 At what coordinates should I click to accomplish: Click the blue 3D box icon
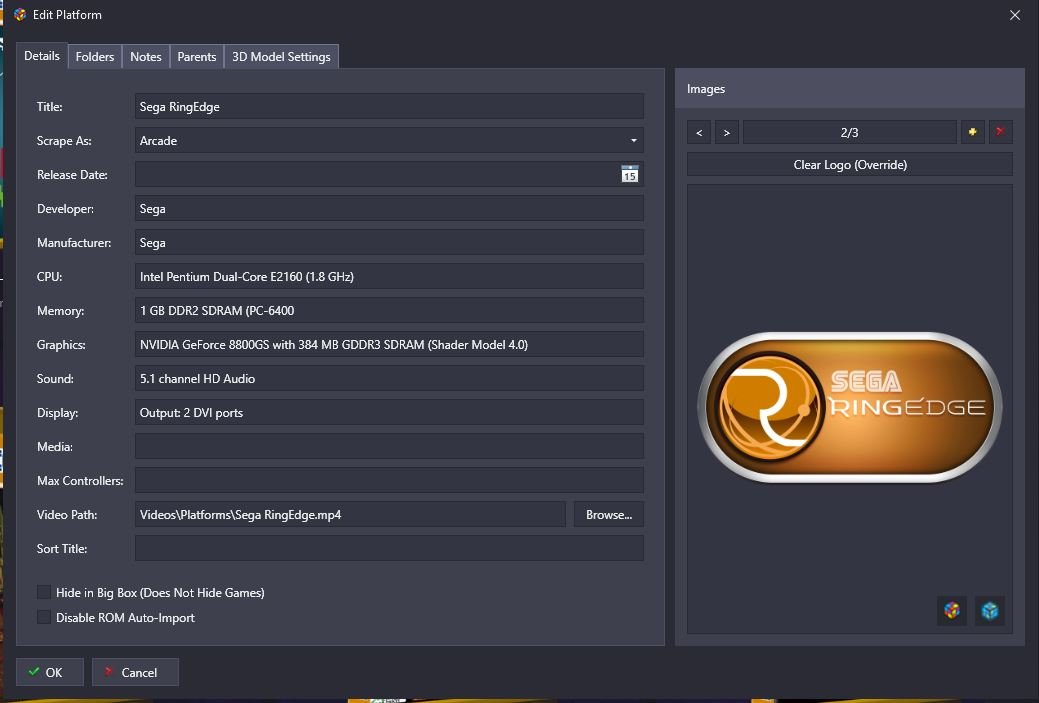click(990, 610)
